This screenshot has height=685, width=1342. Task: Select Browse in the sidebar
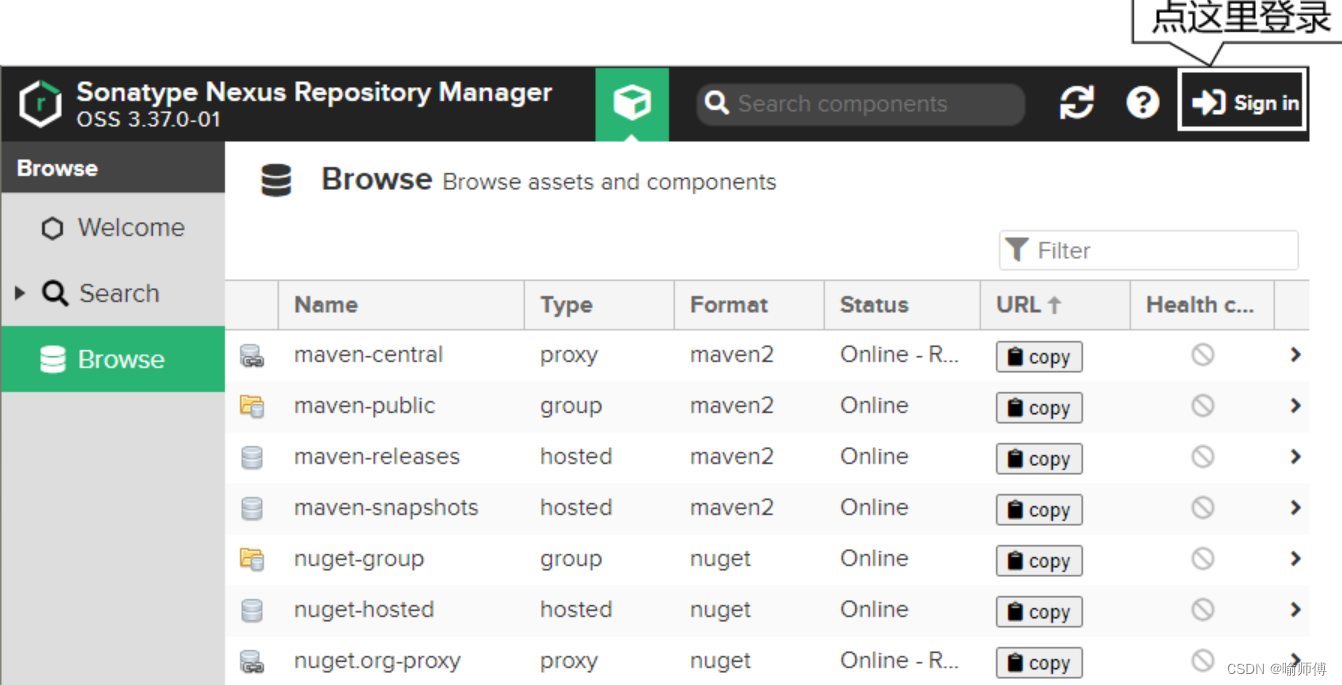[x=113, y=359]
